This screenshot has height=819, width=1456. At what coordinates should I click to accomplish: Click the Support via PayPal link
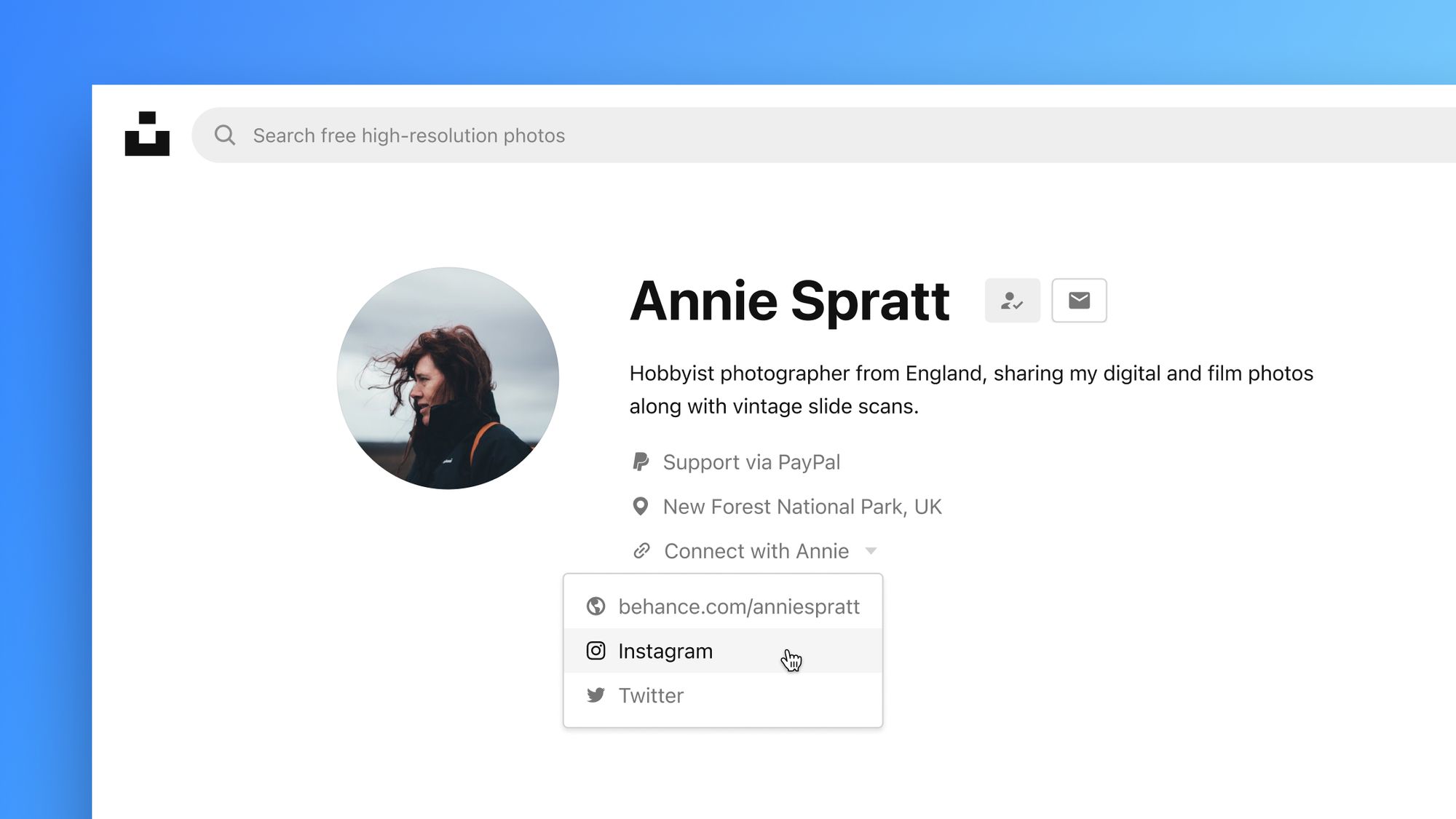coord(751,462)
